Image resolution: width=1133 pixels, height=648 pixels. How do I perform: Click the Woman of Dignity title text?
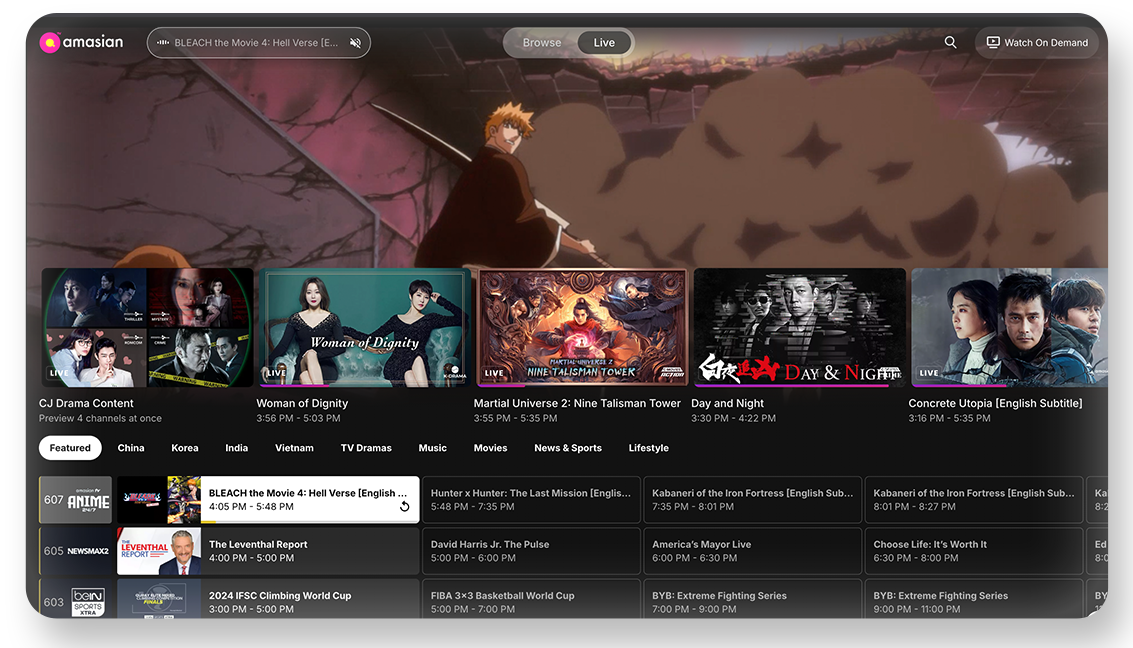click(x=302, y=403)
